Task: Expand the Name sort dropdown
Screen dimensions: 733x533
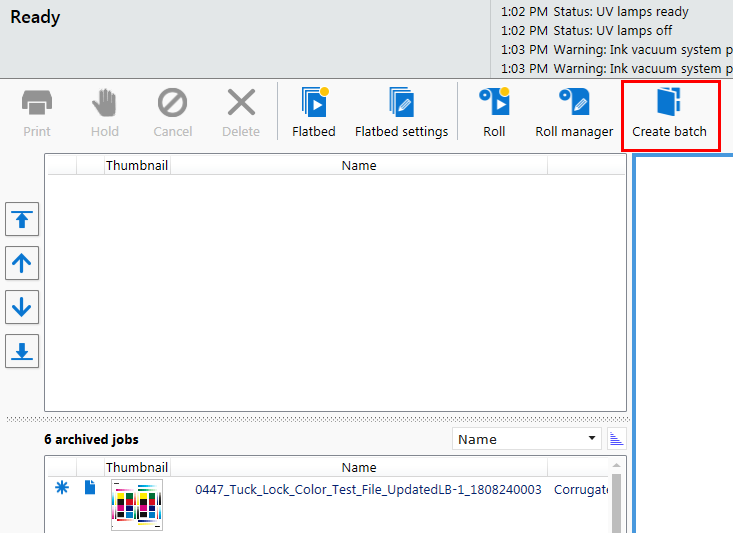Action: (x=593, y=439)
